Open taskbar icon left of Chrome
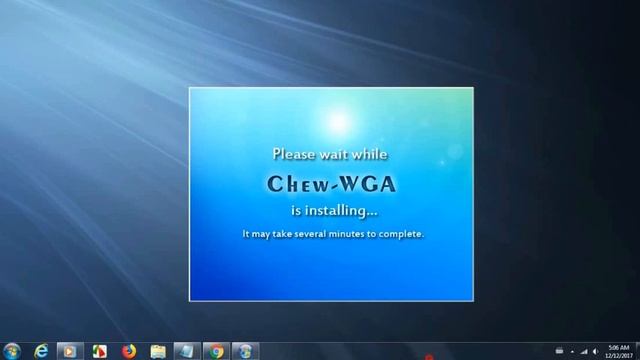Screen dimensions: 640x360 click(x=187, y=351)
